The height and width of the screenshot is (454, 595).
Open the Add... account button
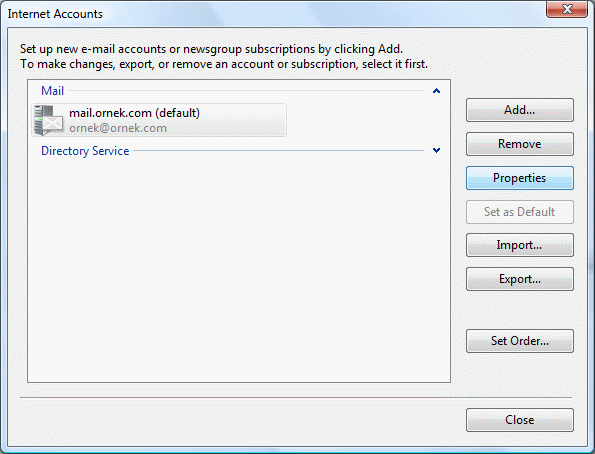coord(519,110)
